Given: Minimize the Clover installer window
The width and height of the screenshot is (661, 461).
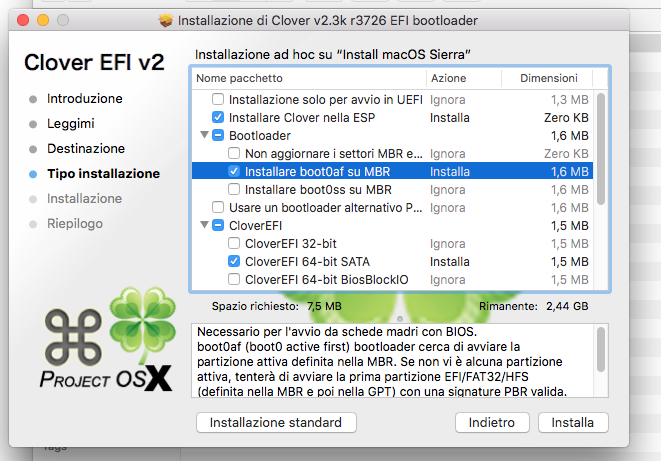Looking at the screenshot, I should (43, 20).
